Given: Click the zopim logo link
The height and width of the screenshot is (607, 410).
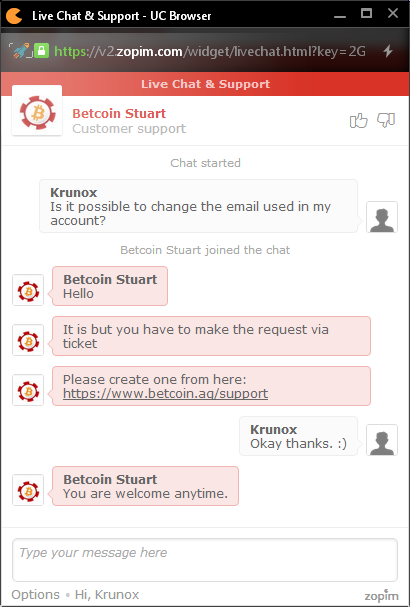Looking at the screenshot, I should 381,595.
